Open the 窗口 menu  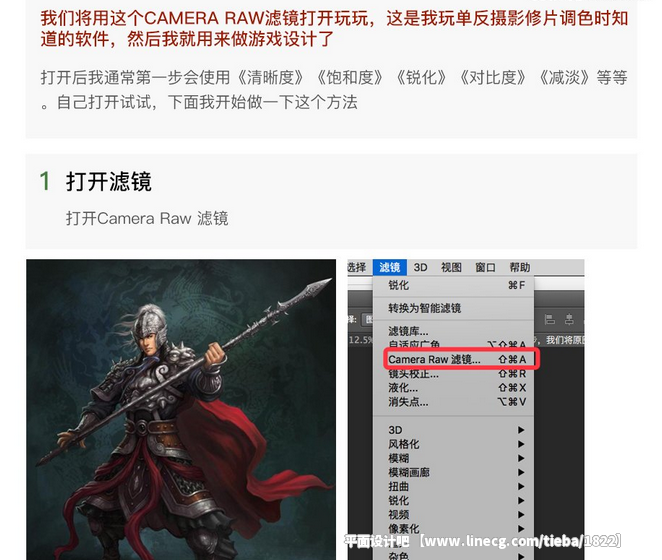click(485, 267)
